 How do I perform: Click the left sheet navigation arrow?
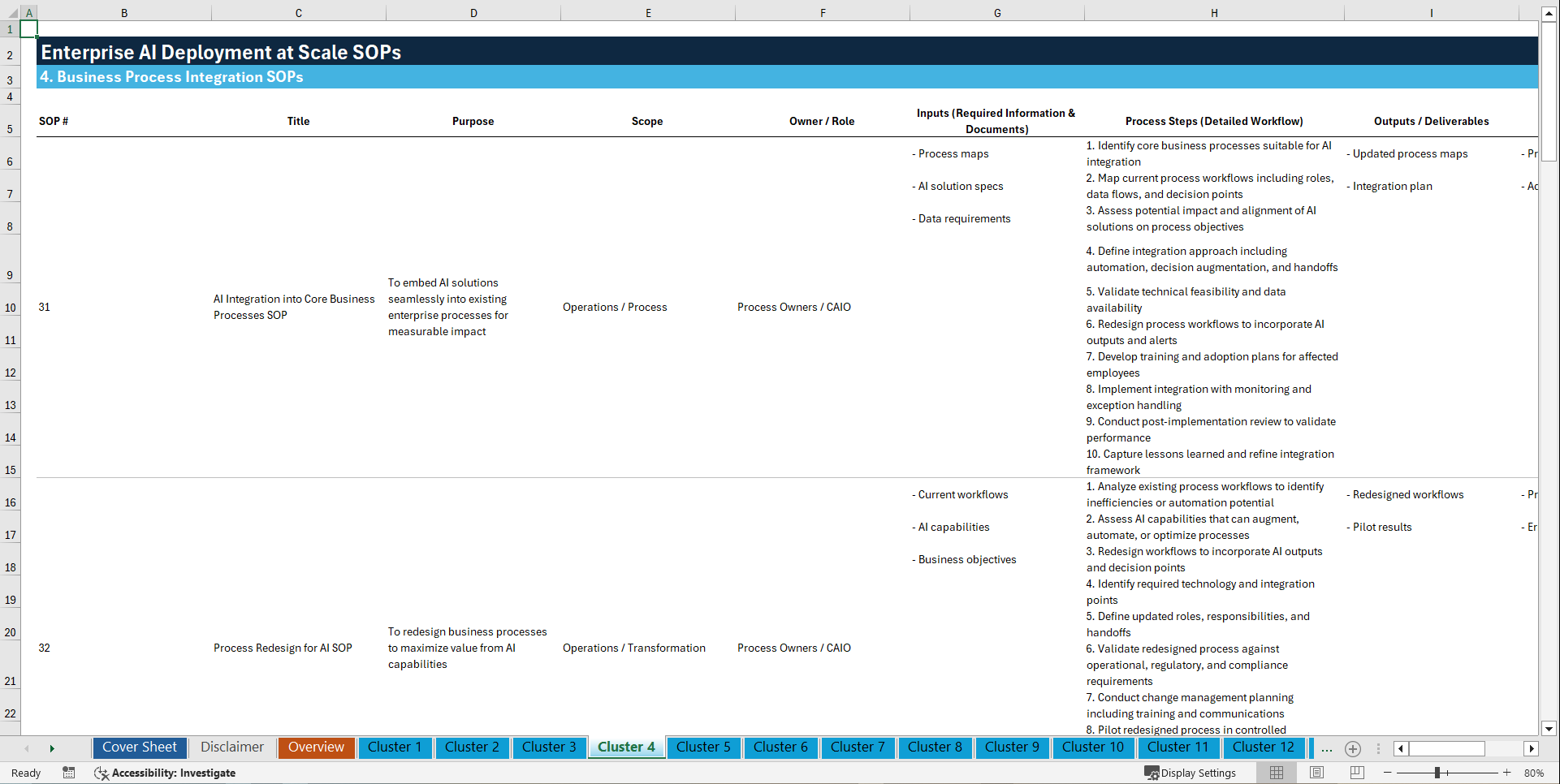(27, 747)
